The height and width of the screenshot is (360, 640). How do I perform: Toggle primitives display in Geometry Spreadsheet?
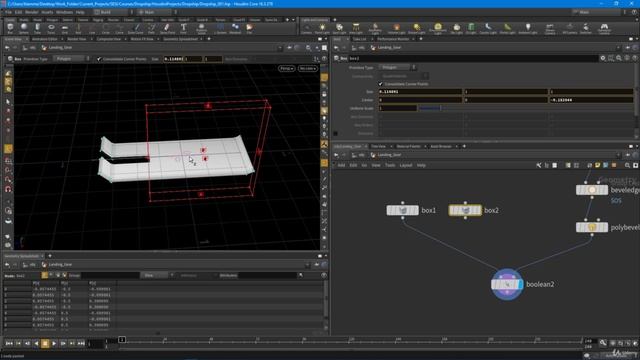tap(58, 276)
